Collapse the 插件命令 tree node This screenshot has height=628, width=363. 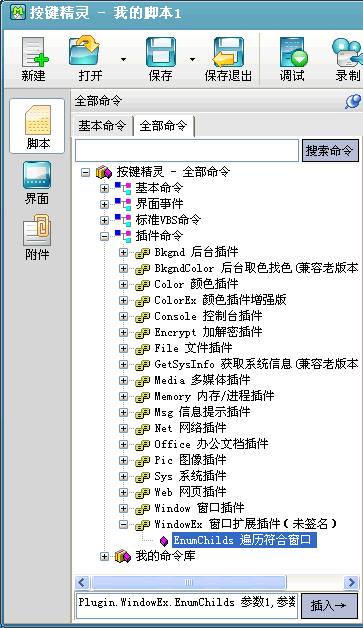pyautogui.click(x=104, y=236)
